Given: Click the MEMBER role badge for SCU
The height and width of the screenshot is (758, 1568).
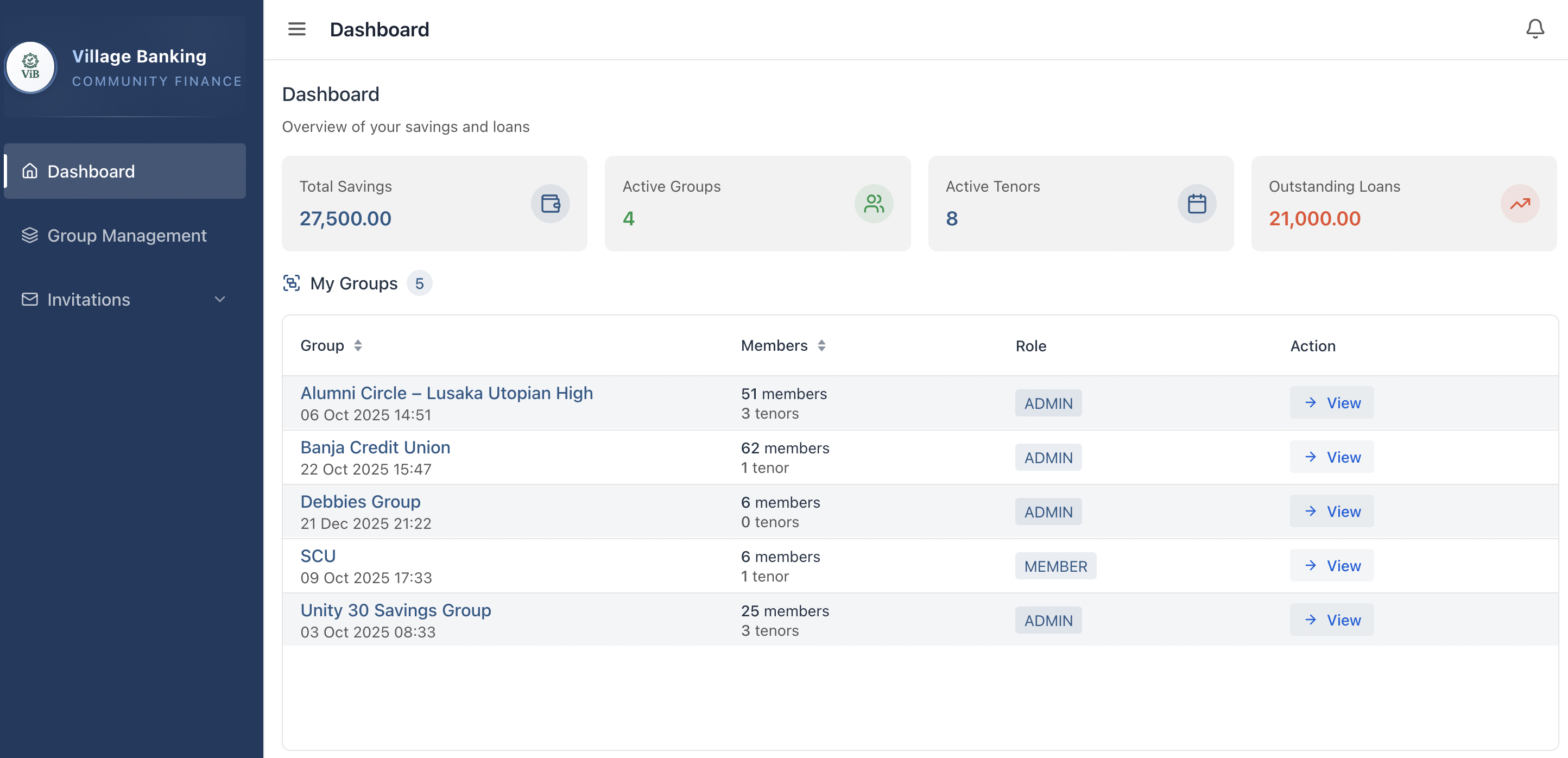Looking at the screenshot, I should tap(1055, 566).
